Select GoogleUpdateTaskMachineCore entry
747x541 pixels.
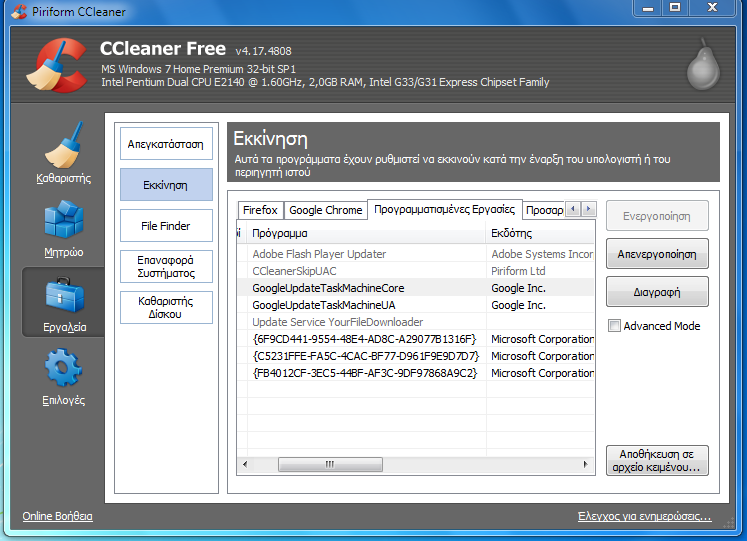pyautogui.click(x=415, y=288)
